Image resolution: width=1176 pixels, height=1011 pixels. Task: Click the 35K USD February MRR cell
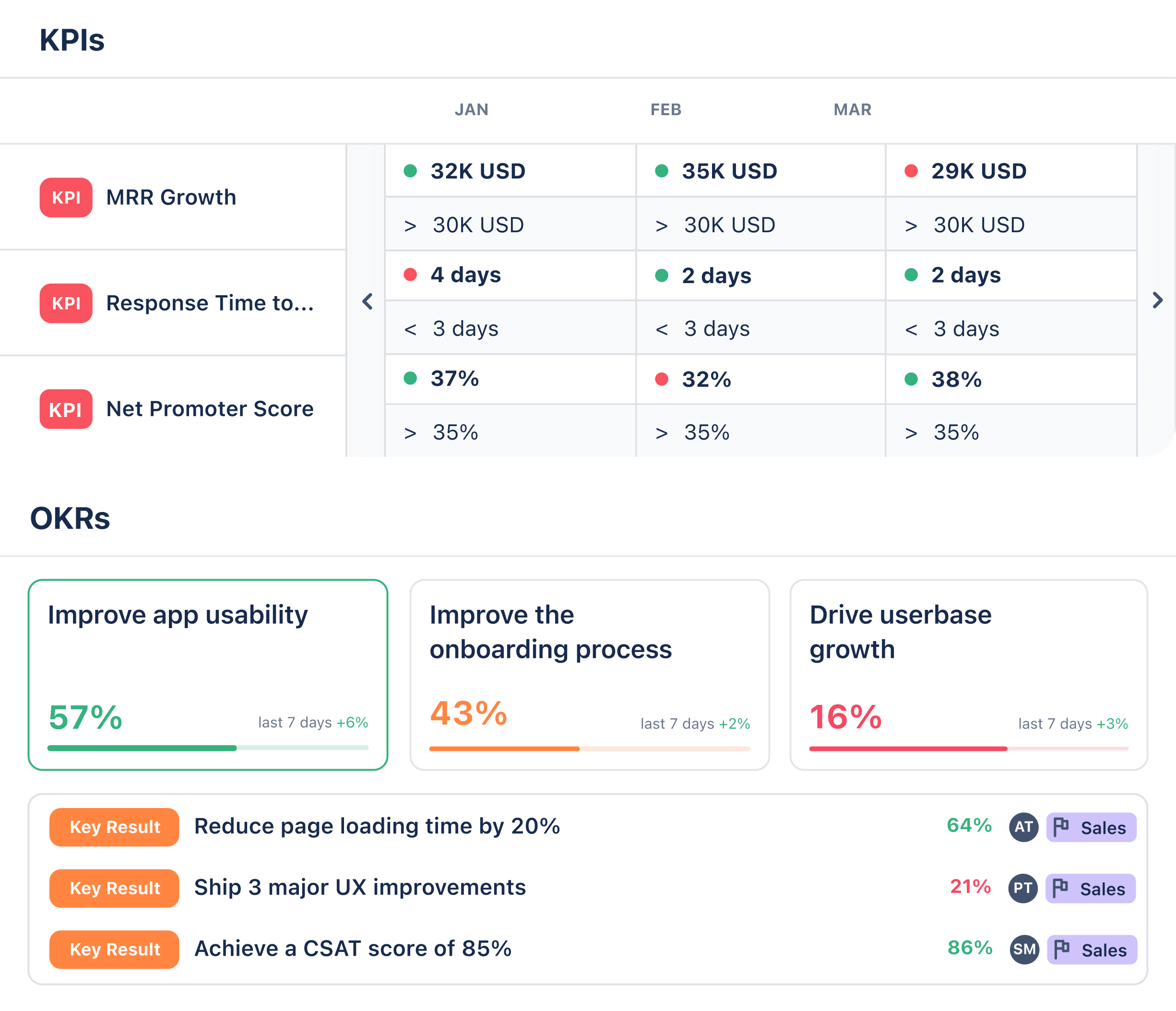pos(760,171)
